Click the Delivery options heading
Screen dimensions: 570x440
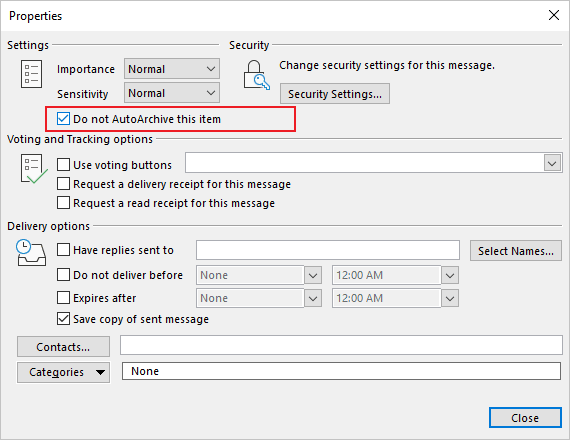(x=48, y=226)
